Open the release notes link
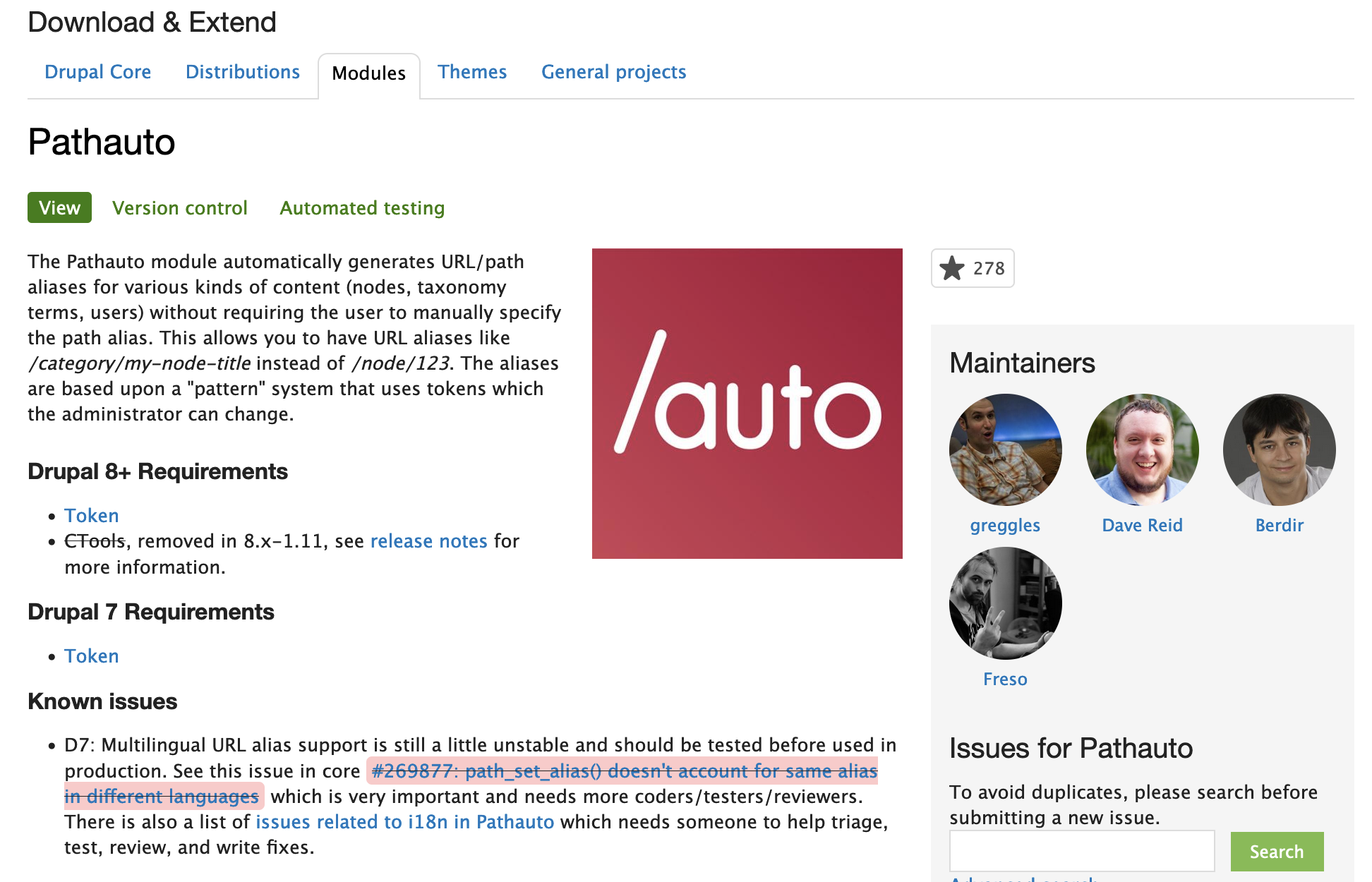This screenshot has width=1372, height=882. pos(428,541)
